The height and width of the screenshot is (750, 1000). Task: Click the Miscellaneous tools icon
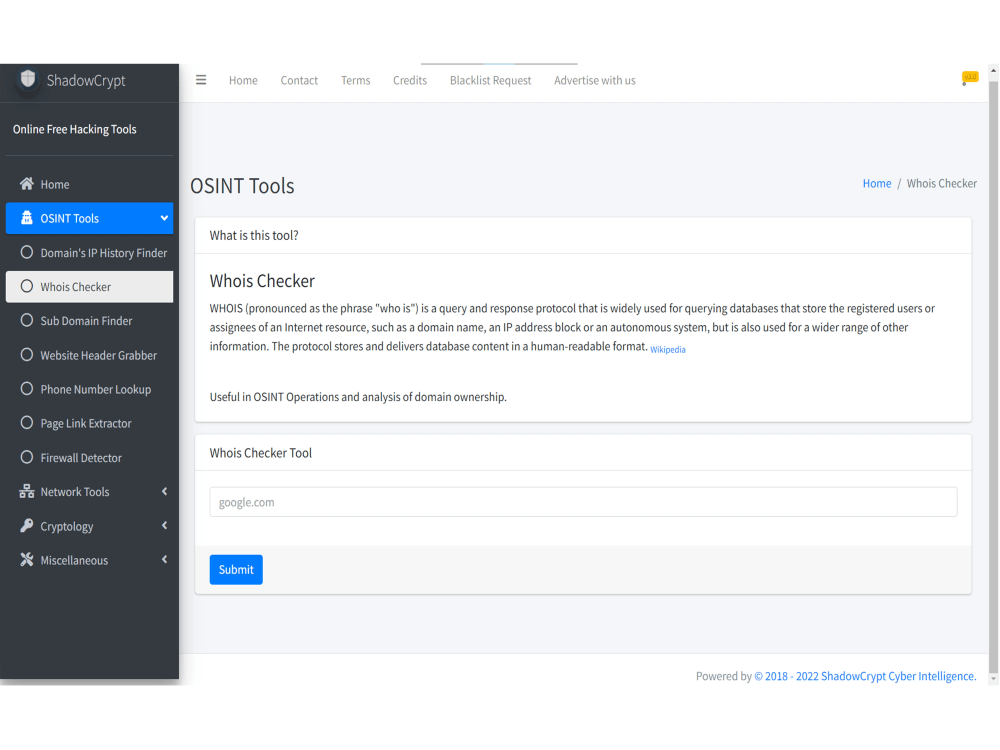point(27,560)
